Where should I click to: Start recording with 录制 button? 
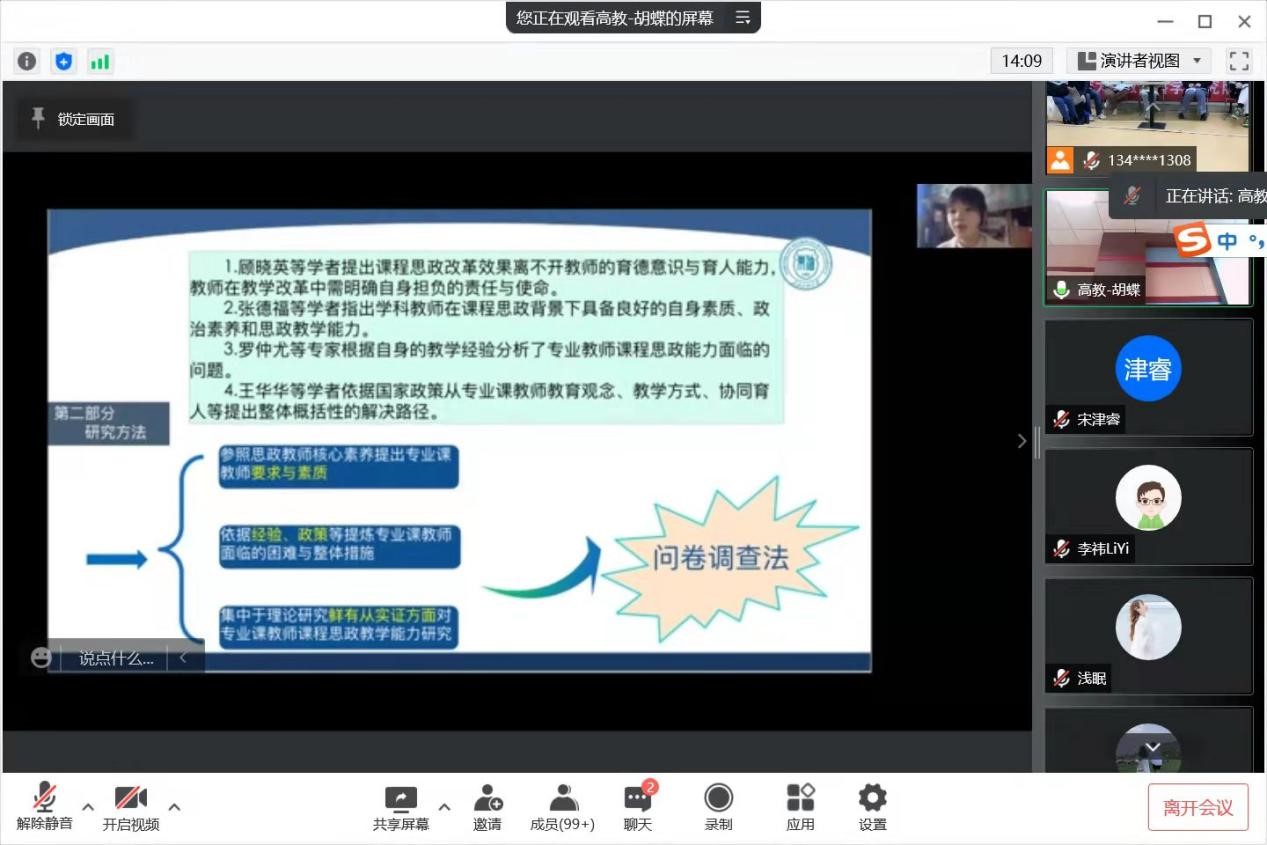point(718,807)
